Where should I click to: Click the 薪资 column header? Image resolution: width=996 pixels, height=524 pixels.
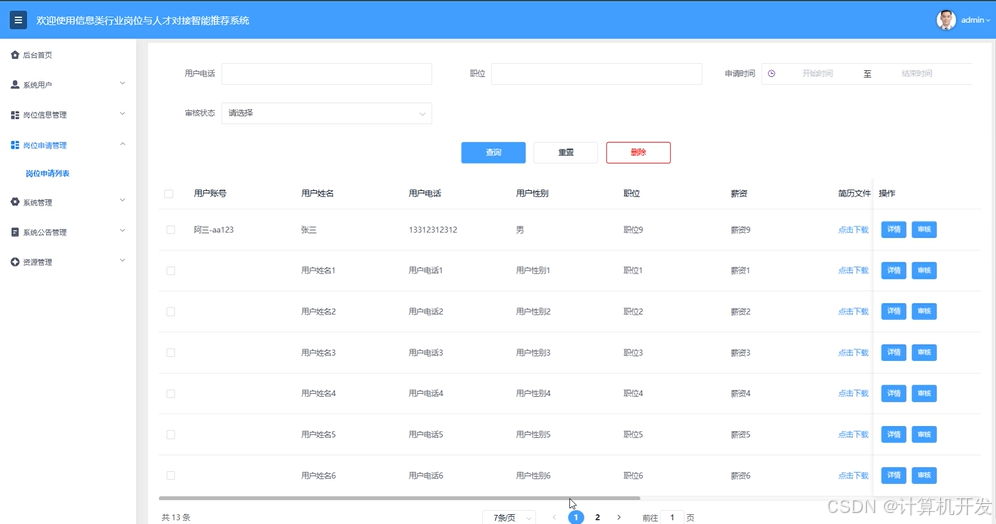coord(739,194)
